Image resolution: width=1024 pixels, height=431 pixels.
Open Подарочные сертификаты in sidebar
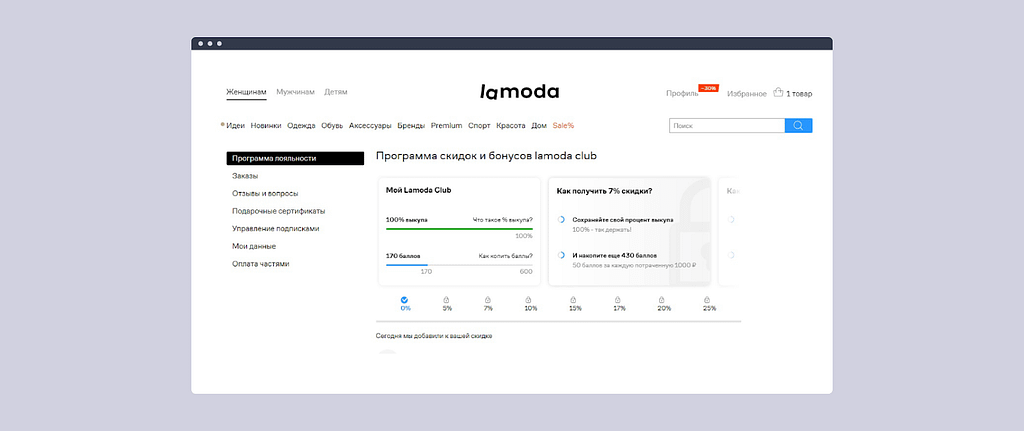279,211
